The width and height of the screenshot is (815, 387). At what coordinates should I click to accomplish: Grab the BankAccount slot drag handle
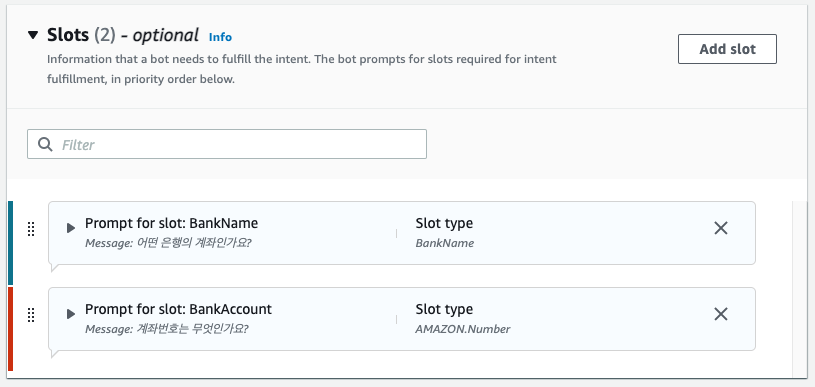point(31,315)
